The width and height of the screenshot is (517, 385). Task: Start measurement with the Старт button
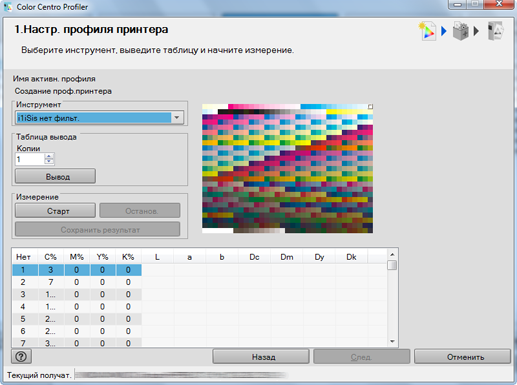(x=55, y=211)
